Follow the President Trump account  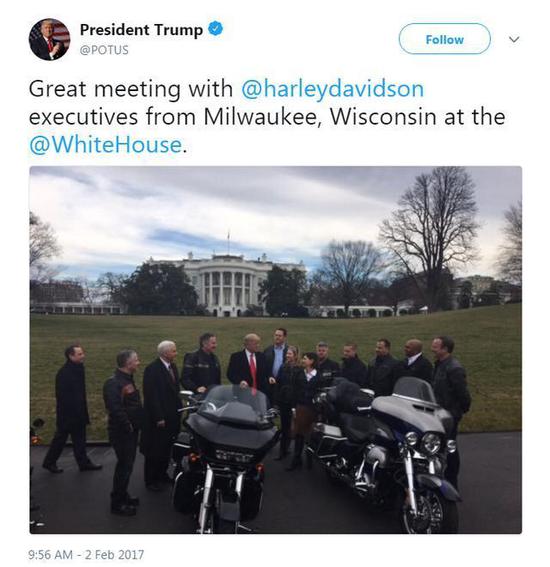(444, 39)
